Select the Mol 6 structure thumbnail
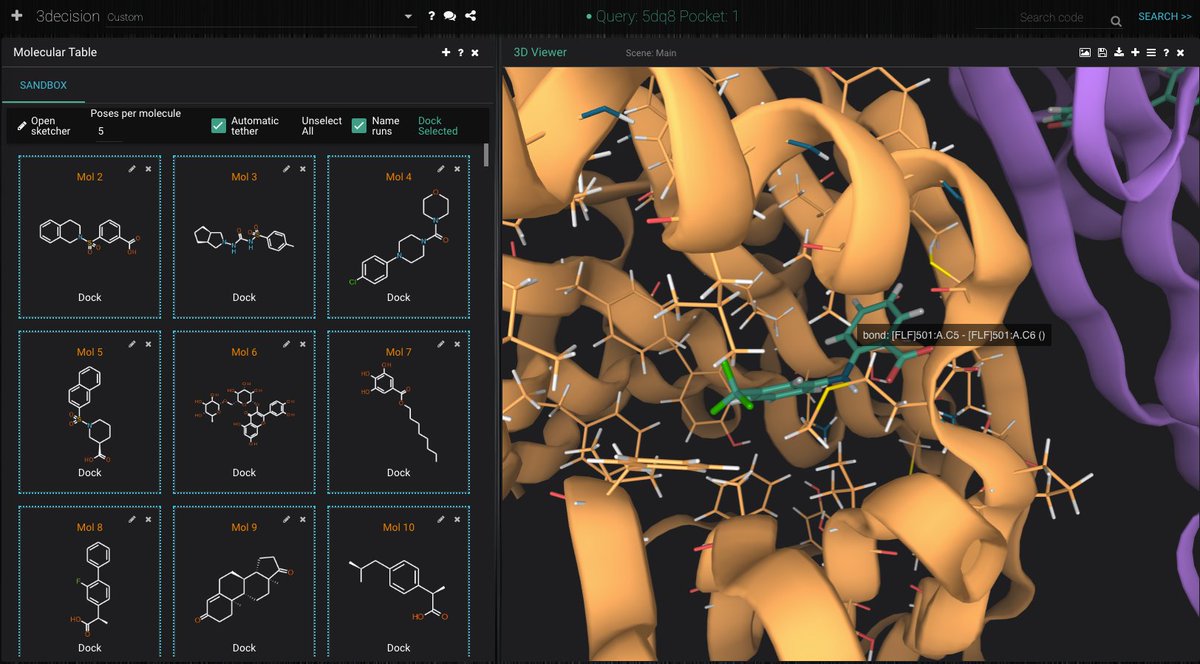The width and height of the screenshot is (1200, 664). click(x=244, y=412)
